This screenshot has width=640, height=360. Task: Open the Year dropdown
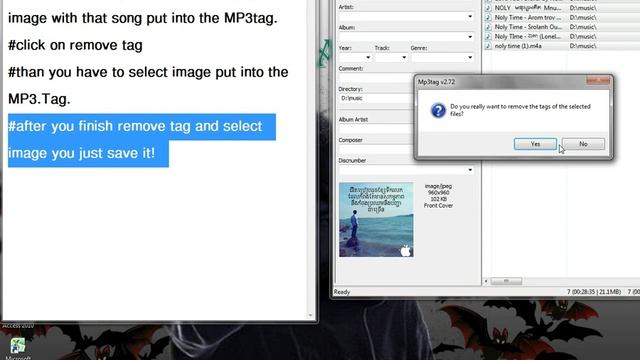(368, 58)
